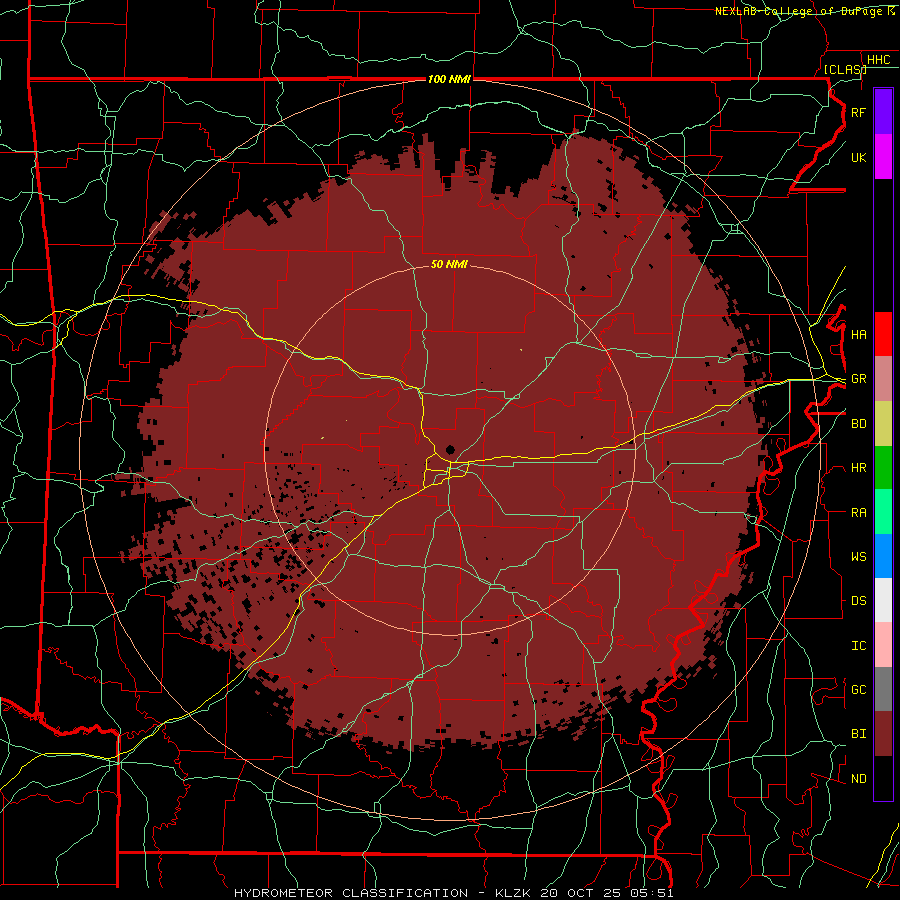Click the BI dark red swatch

883,734
